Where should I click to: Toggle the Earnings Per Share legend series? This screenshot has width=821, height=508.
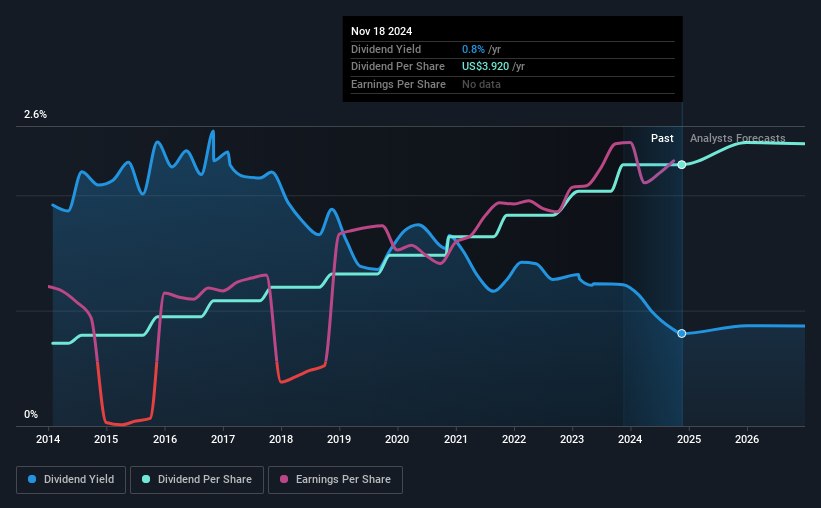[x=335, y=480]
